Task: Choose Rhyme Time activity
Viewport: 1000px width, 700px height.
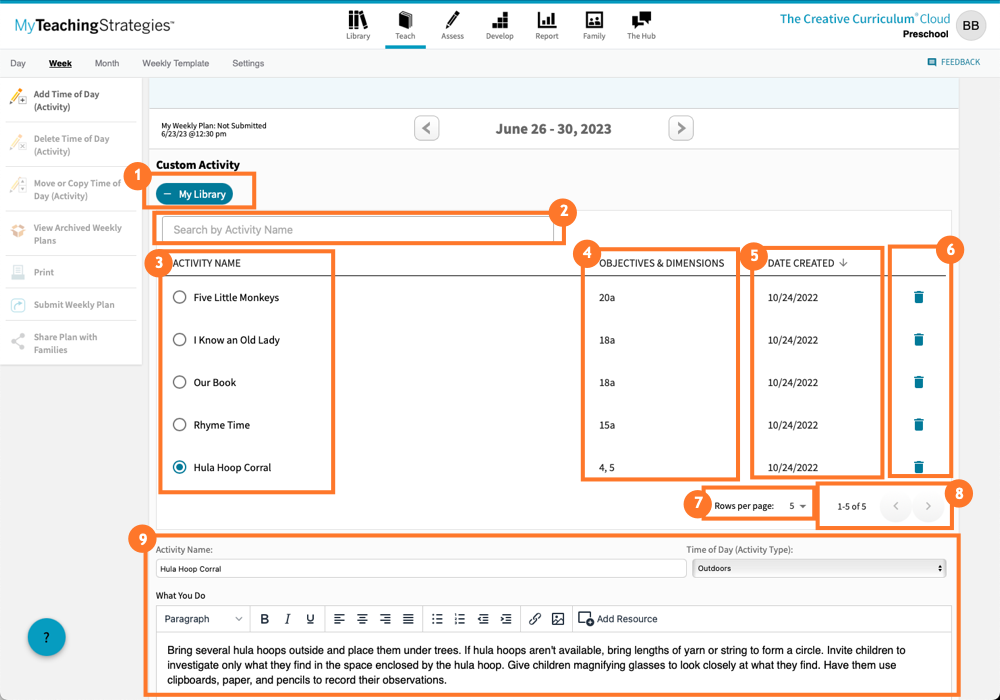Action: pyautogui.click(x=180, y=424)
